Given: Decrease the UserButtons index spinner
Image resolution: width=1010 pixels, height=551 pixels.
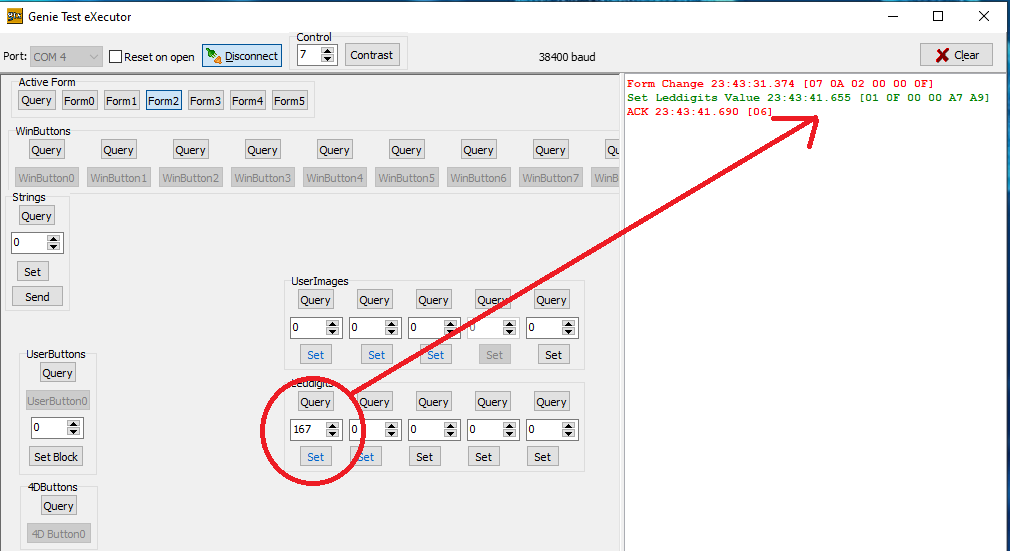Looking at the screenshot, I should click(74, 433).
